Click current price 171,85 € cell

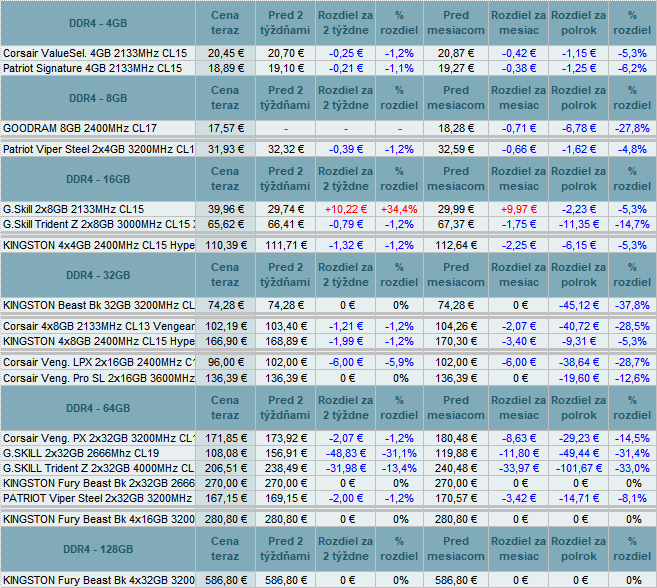point(225,438)
